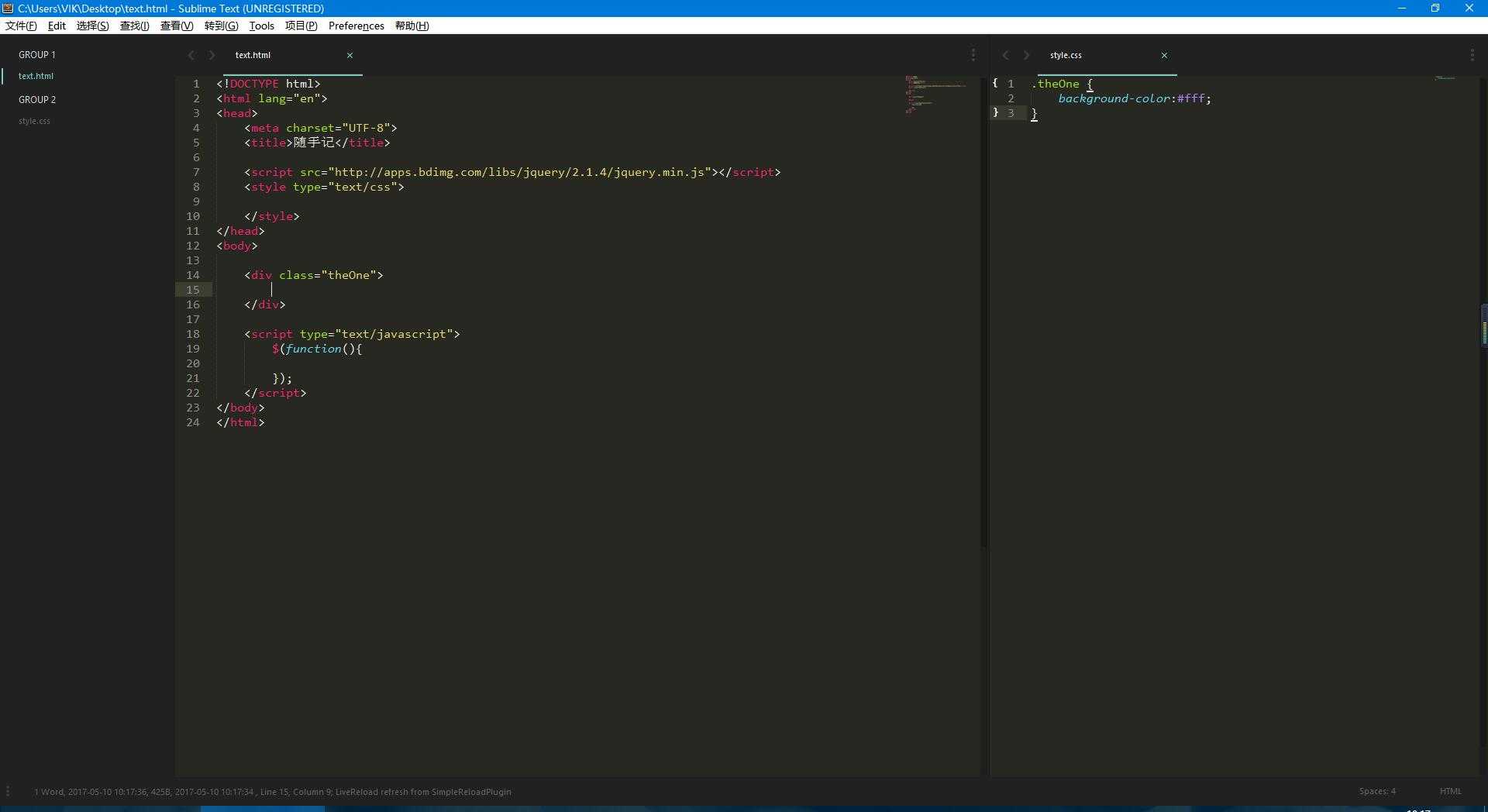Close the Sublime Text window

(1469, 8)
